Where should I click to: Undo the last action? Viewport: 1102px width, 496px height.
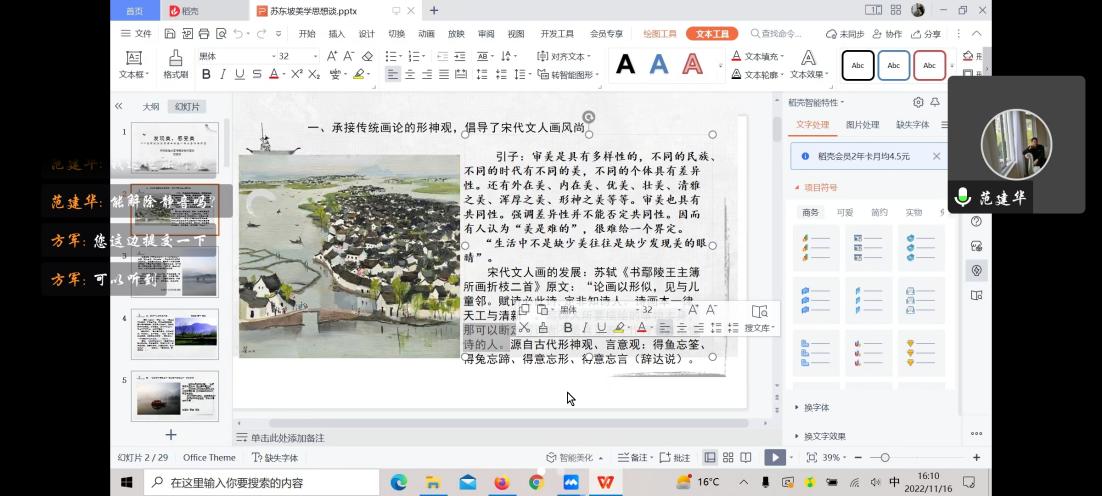(x=238, y=34)
